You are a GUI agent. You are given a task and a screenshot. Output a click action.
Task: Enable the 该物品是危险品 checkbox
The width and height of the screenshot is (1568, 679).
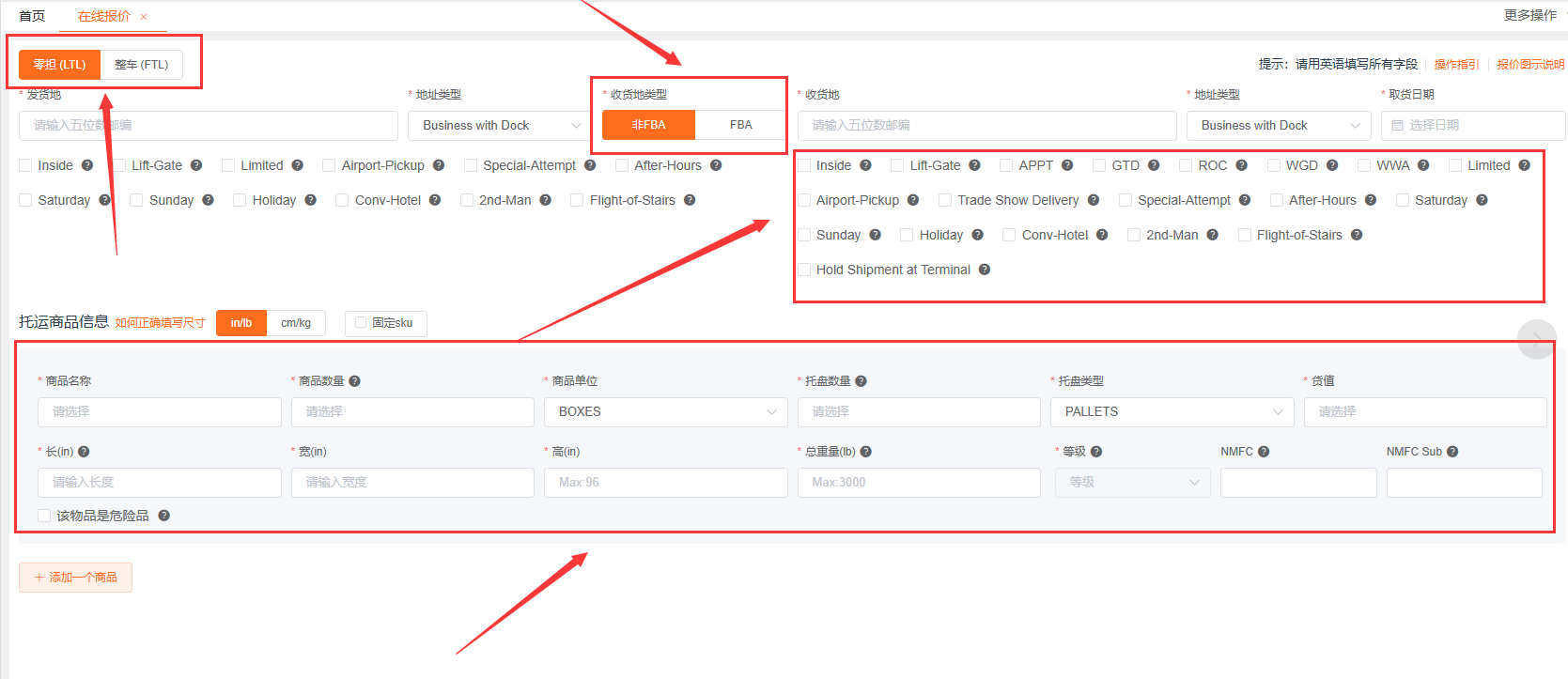[x=44, y=516]
